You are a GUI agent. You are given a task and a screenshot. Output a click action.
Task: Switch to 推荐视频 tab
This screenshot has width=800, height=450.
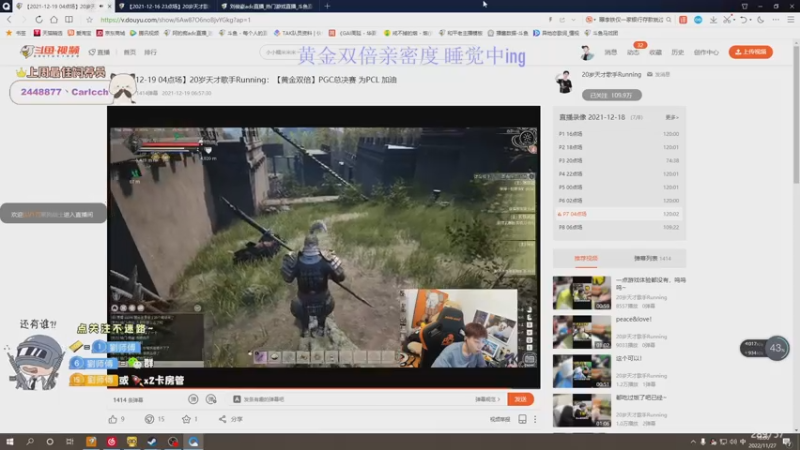(x=586, y=258)
